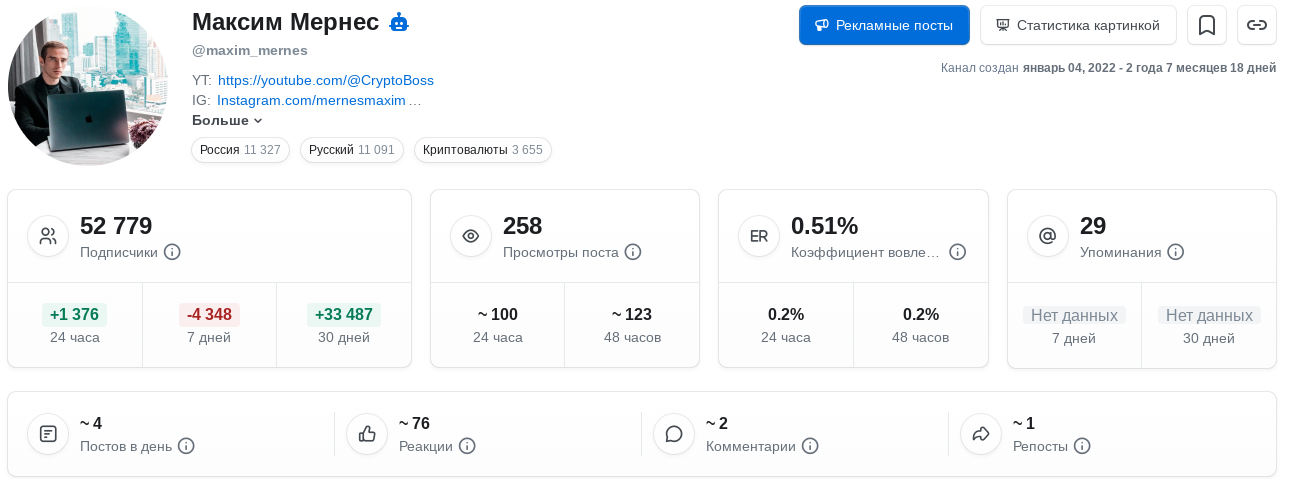Open info tooltip for Просмотры поста

633,252
